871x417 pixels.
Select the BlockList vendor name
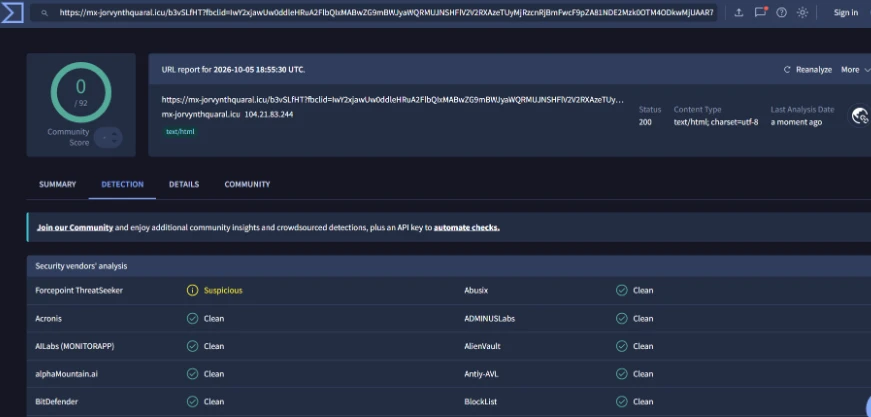pyautogui.click(x=480, y=401)
